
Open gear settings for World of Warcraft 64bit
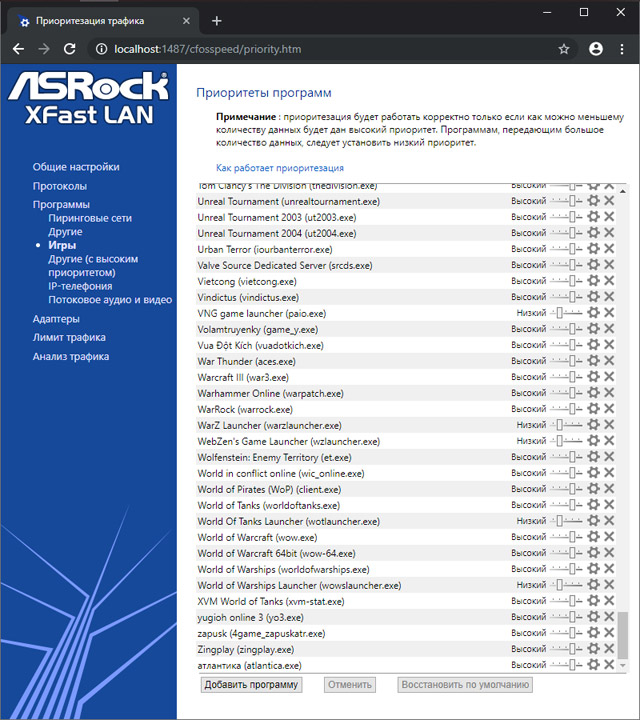(x=594, y=553)
